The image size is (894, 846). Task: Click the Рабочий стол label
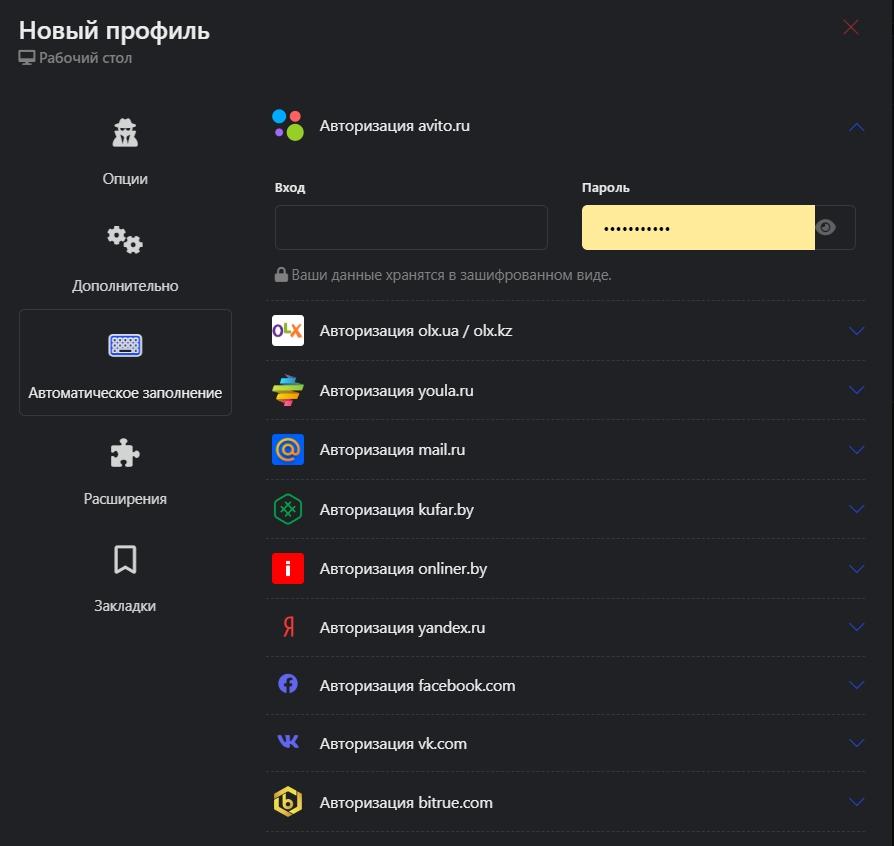tap(86, 58)
